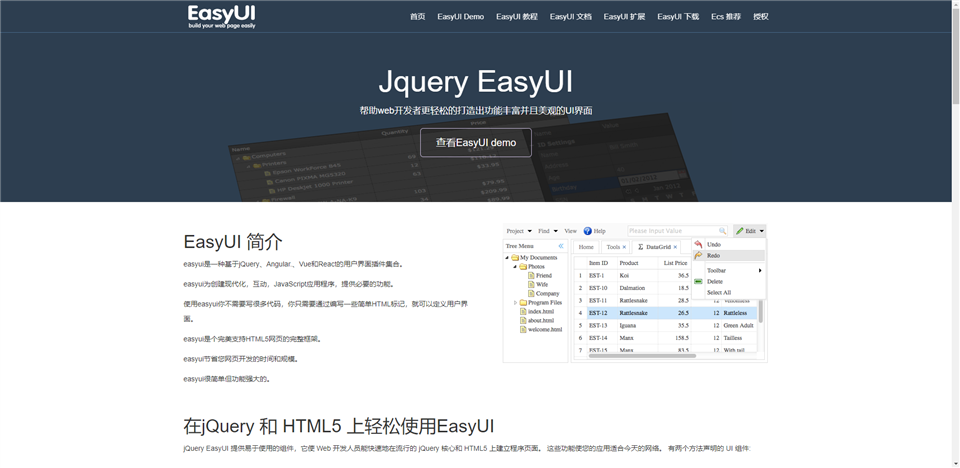The height and width of the screenshot is (468, 960).
Task: Open the Edit pencil dropdown button
Action: tap(749, 231)
